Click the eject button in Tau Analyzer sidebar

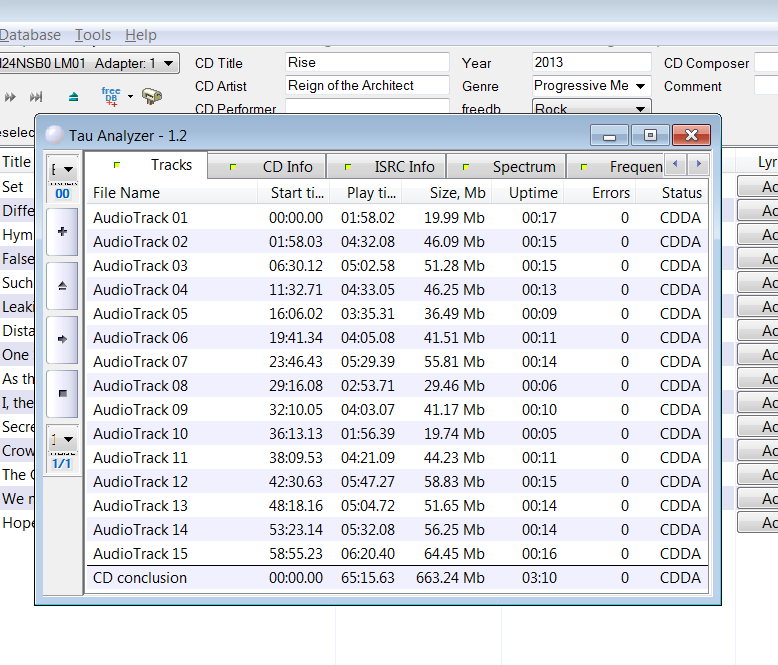pos(63,286)
